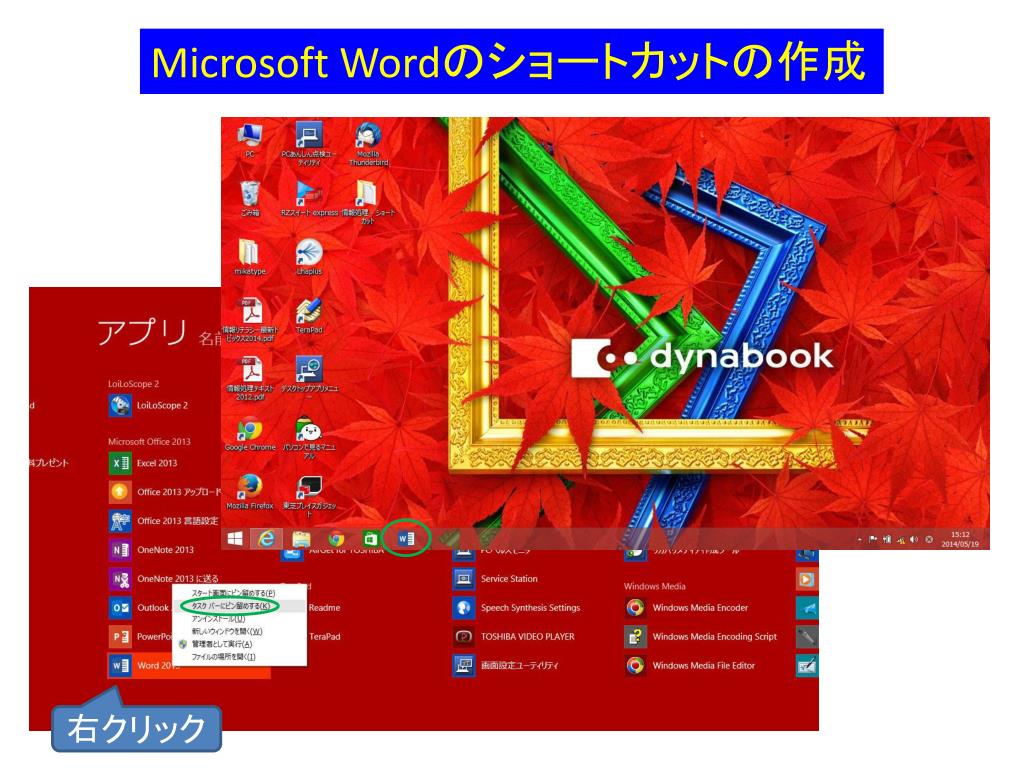Open Outlook in the apps list
1024x768 pixels.
point(139,607)
